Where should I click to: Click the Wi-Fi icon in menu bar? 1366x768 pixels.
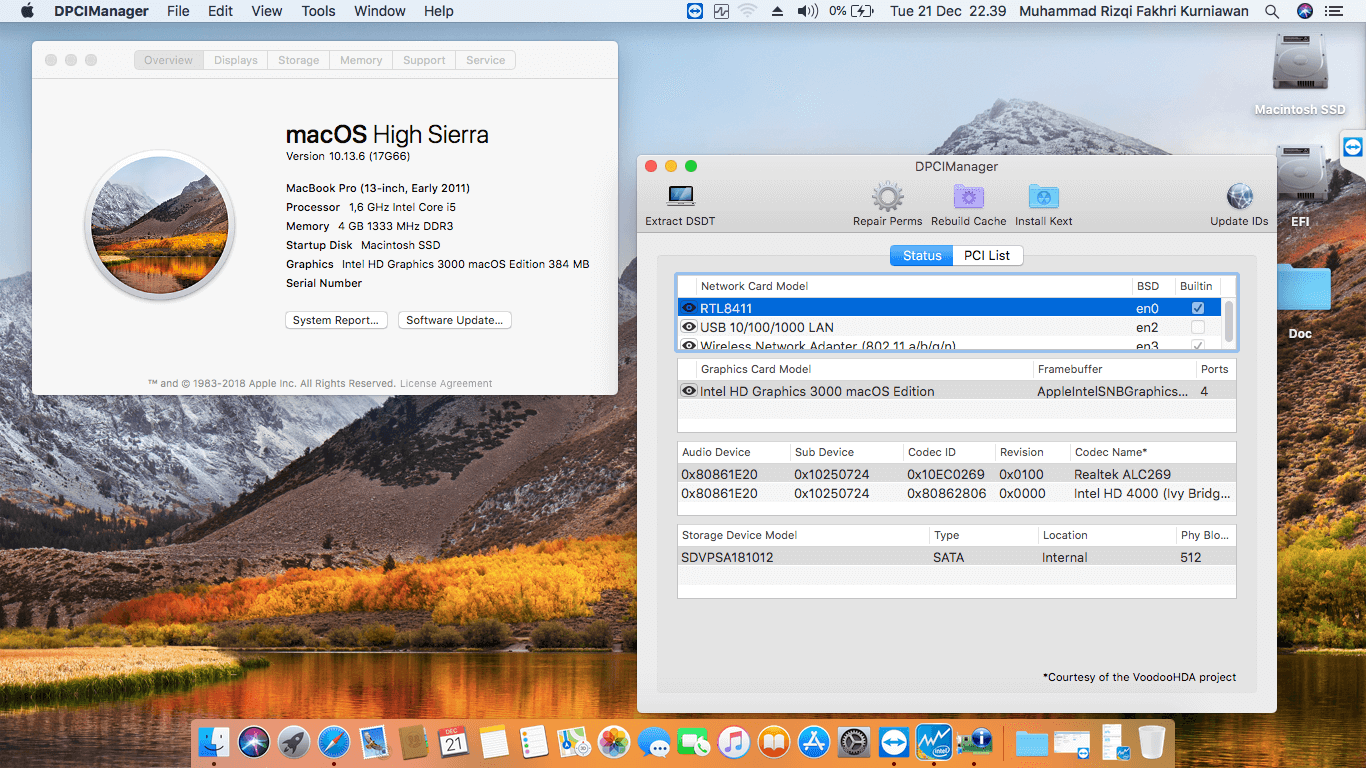[747, 11]
